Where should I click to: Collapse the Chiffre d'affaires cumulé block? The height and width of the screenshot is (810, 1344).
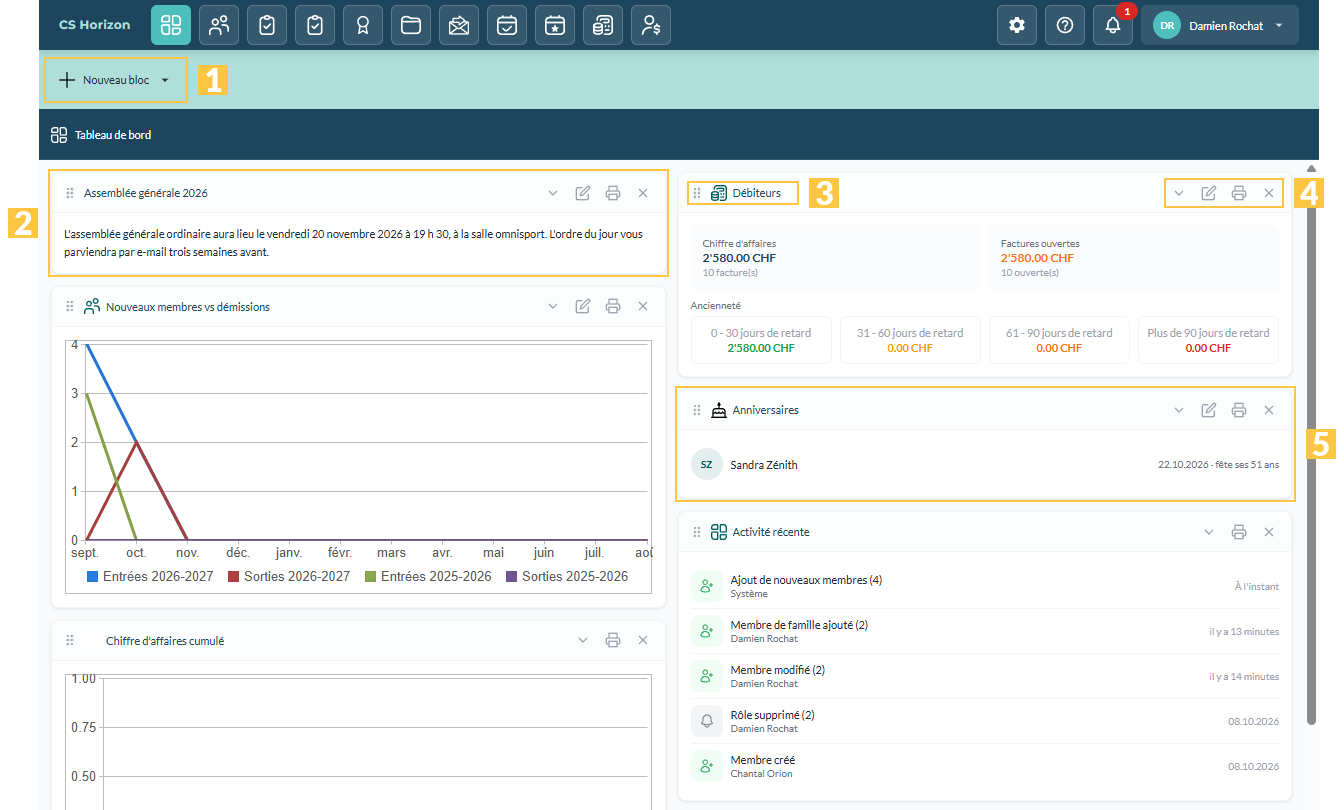coord(583,640)
